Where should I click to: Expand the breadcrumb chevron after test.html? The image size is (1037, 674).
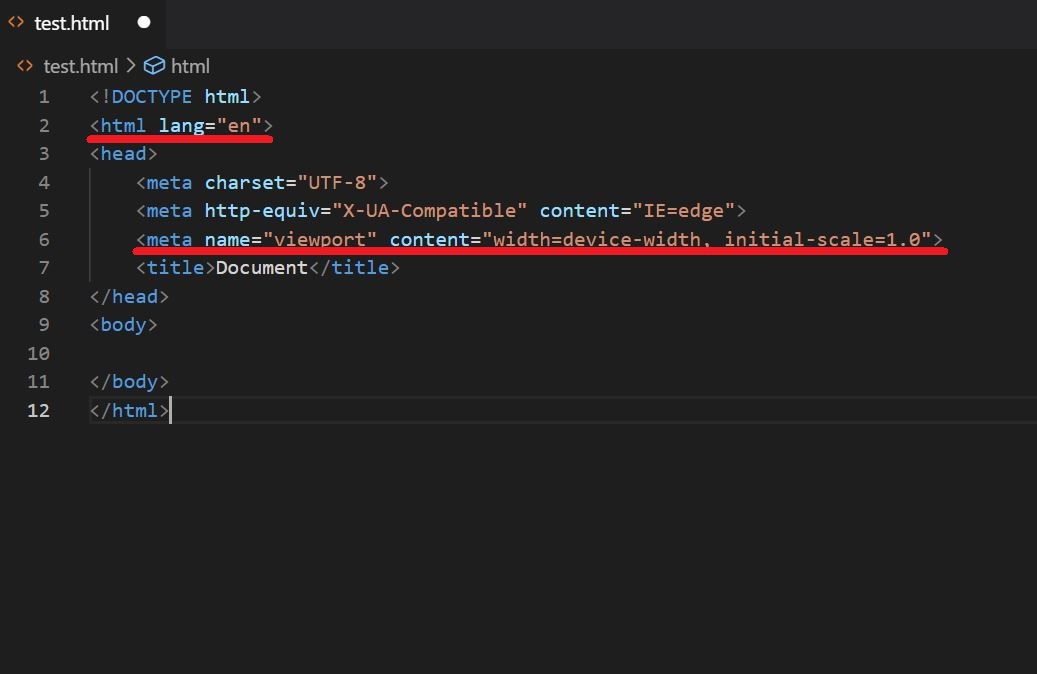click(x=129, y=65)
